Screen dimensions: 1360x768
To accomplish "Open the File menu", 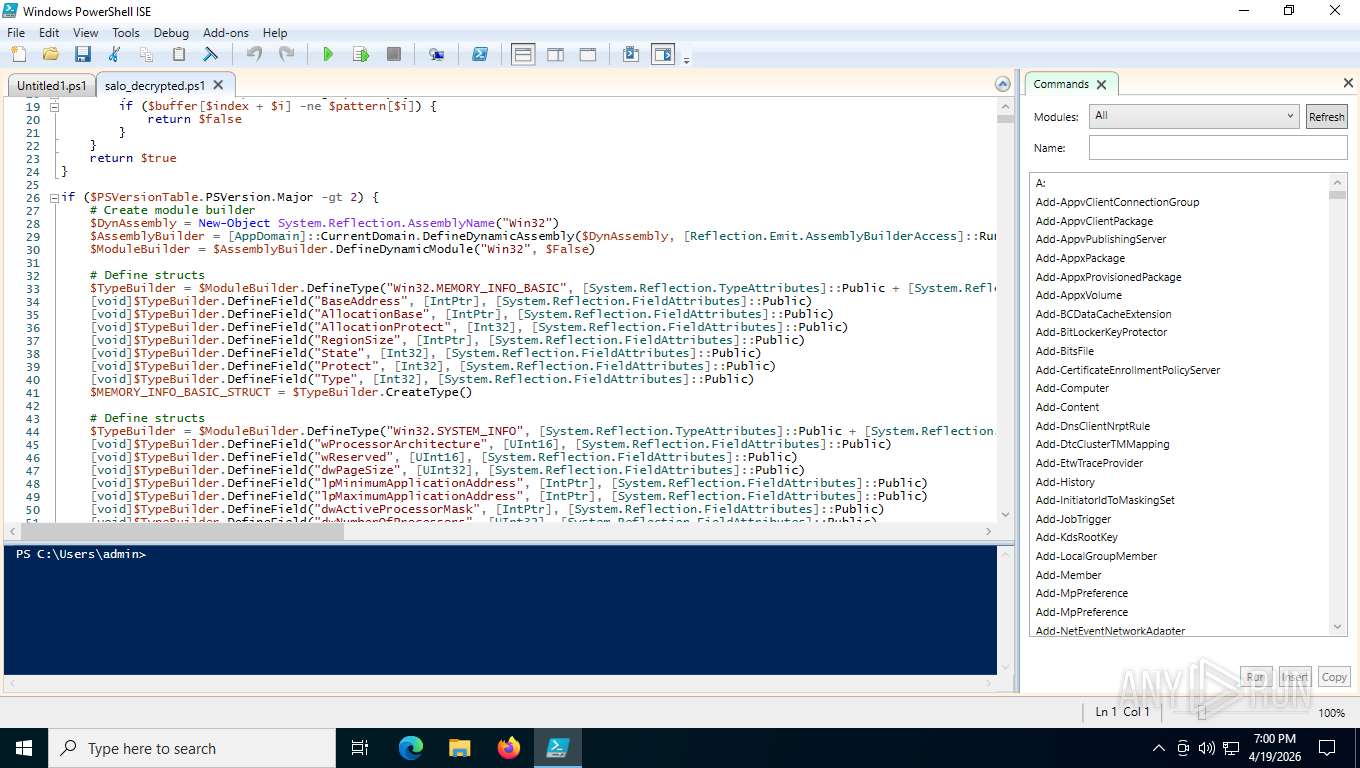I will 16,32.
